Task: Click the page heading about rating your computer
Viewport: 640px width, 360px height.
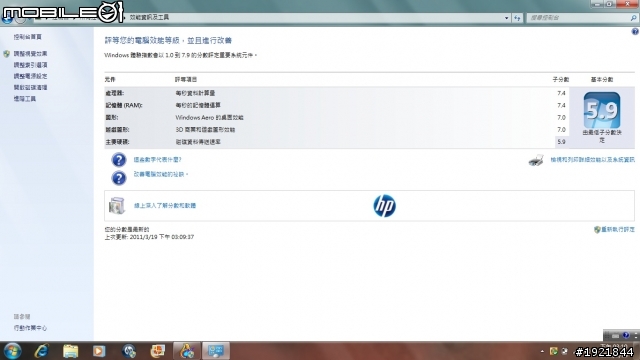Action: click(168, 40)
